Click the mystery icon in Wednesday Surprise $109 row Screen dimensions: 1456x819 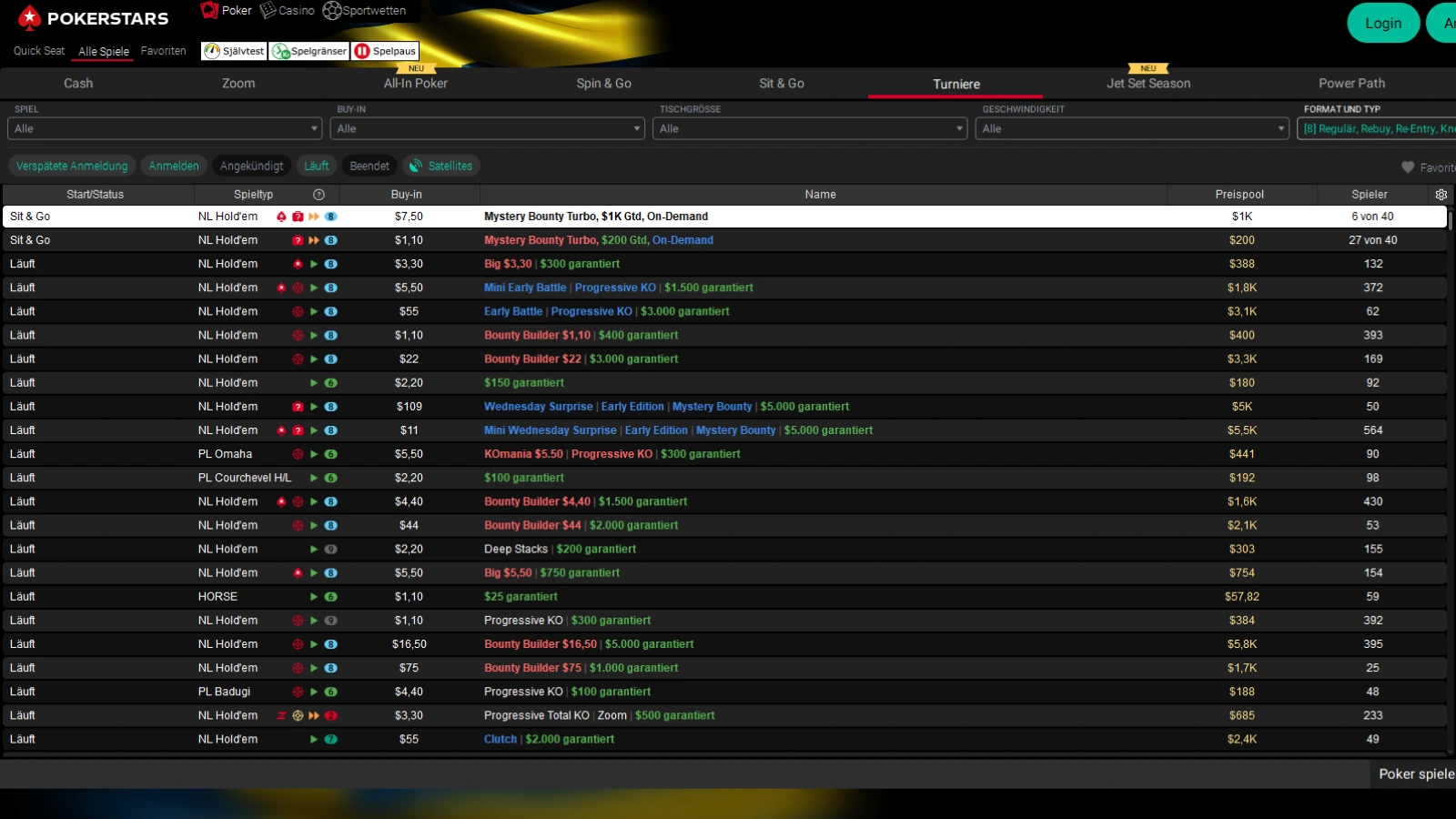click(298, 407)
